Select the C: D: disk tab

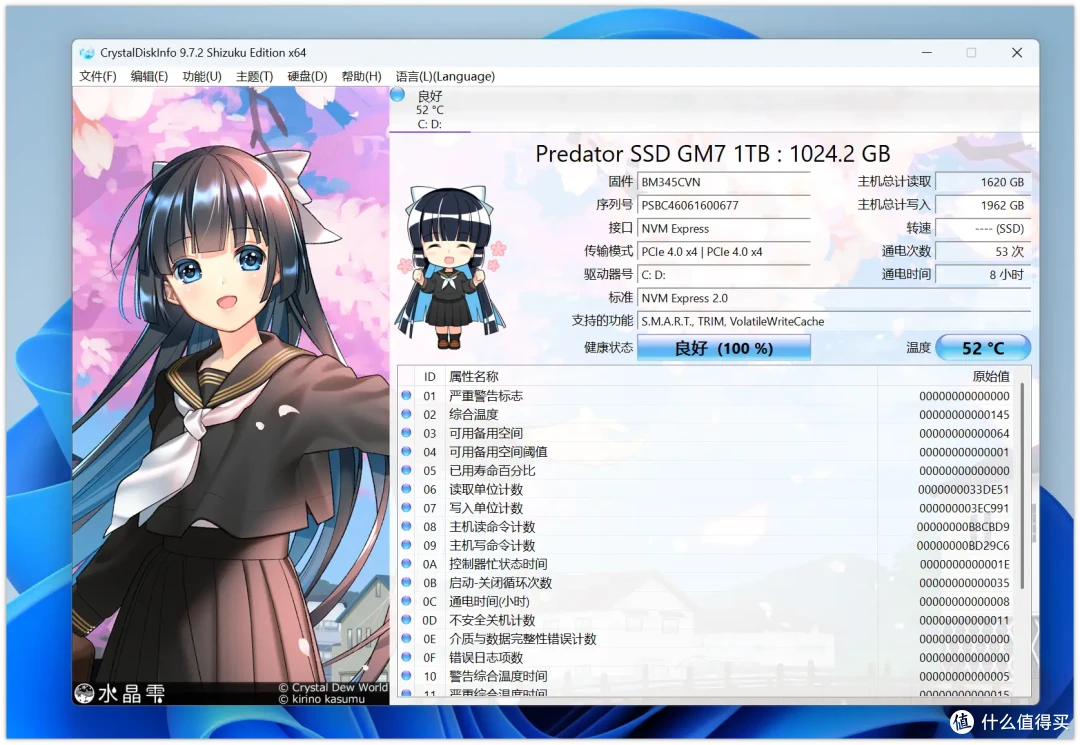coord(430,109)
